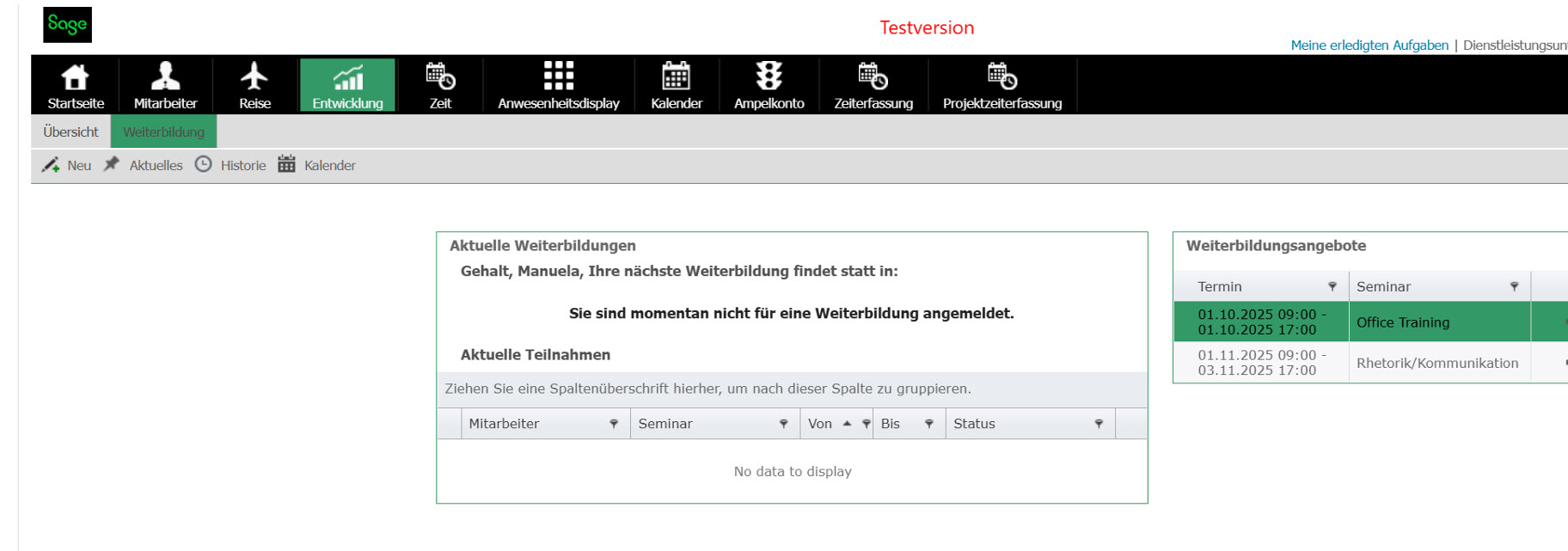Click the Mitarbeiter person icon
The width and height of the screenshot is (1568, 551).
(165, 77)
